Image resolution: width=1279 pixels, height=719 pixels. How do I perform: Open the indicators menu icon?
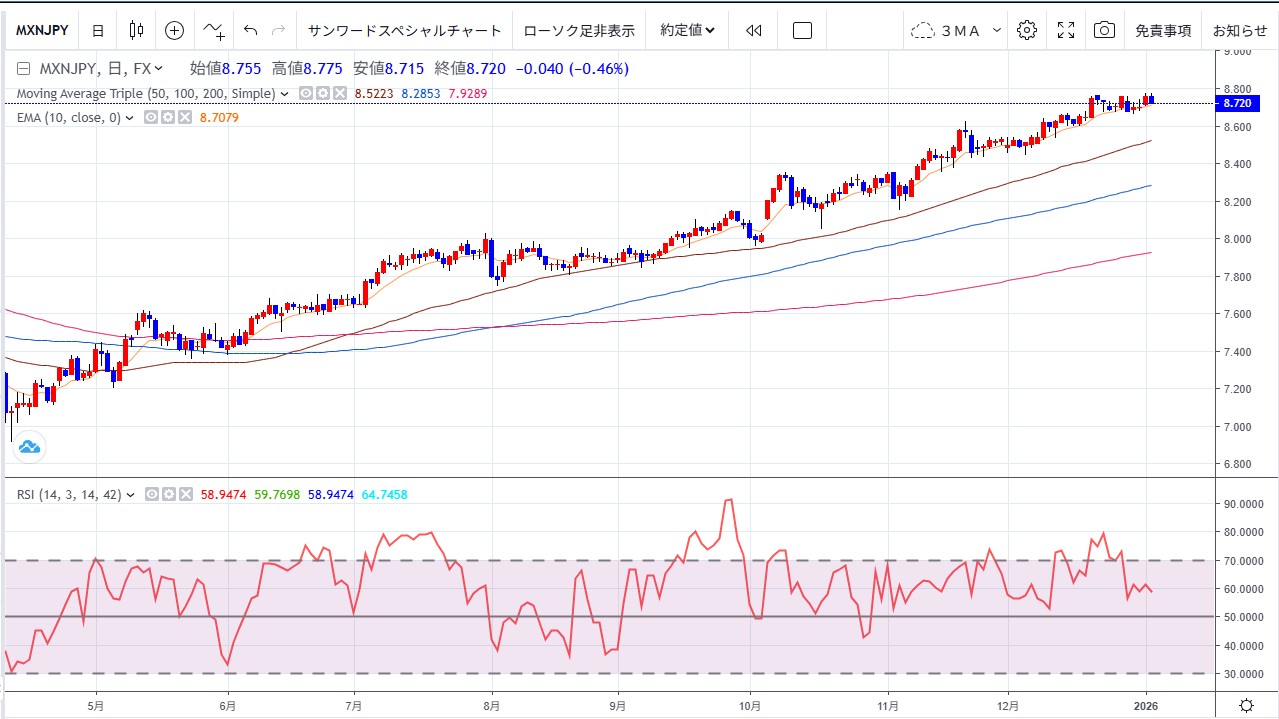pyautogui.click(x=213, y=30)
